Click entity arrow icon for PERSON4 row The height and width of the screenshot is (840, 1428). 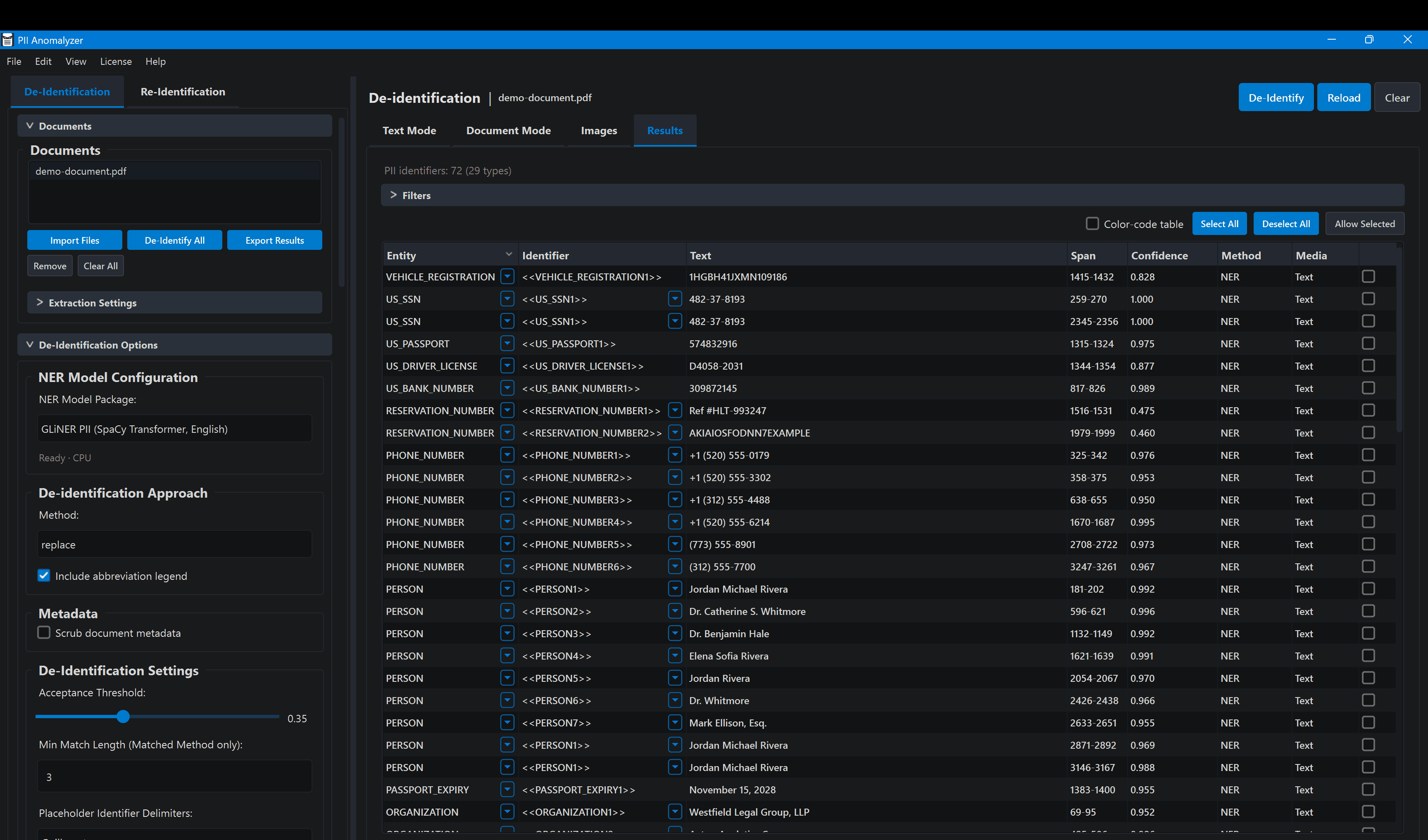[507, 656]
